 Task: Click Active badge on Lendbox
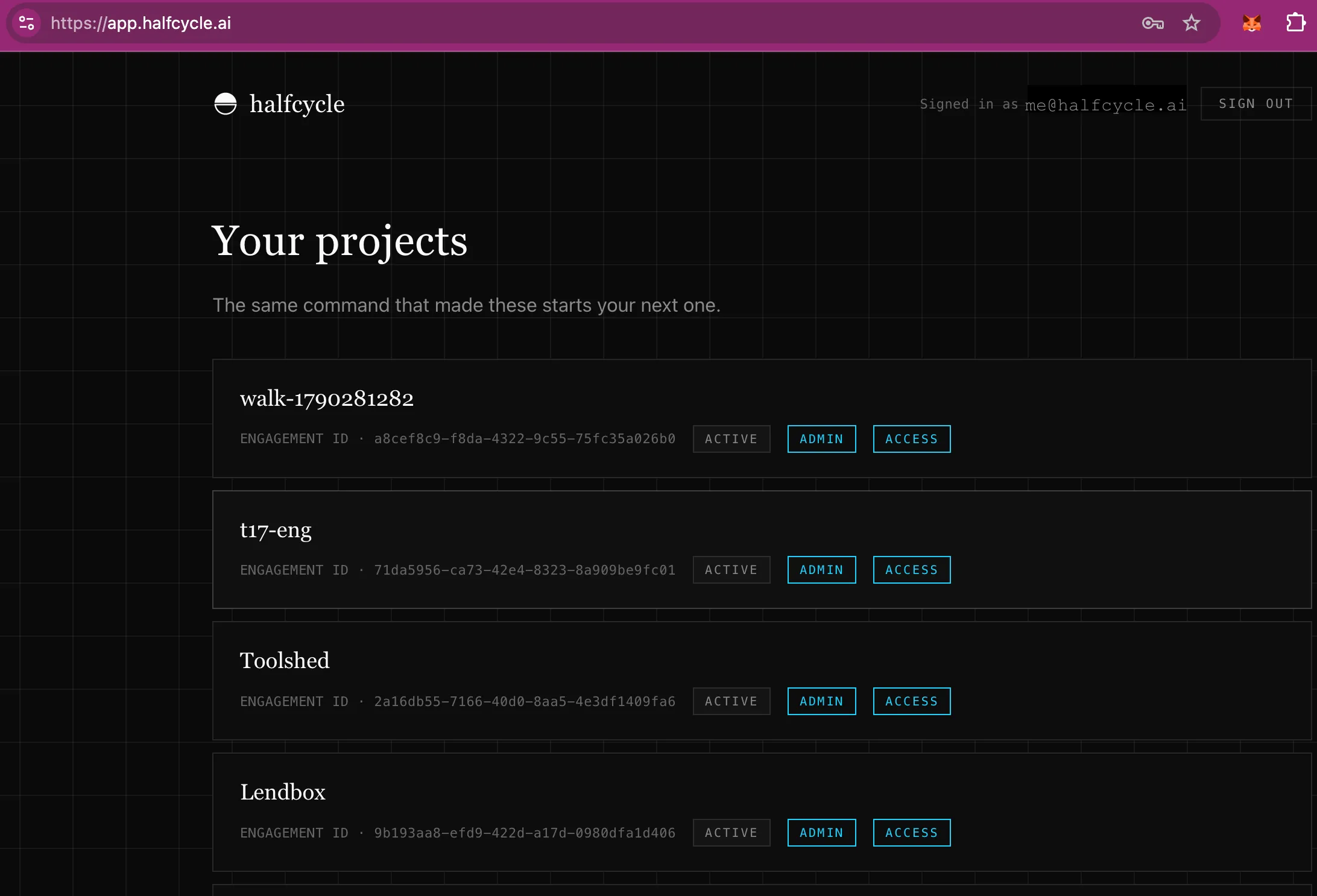731,833
